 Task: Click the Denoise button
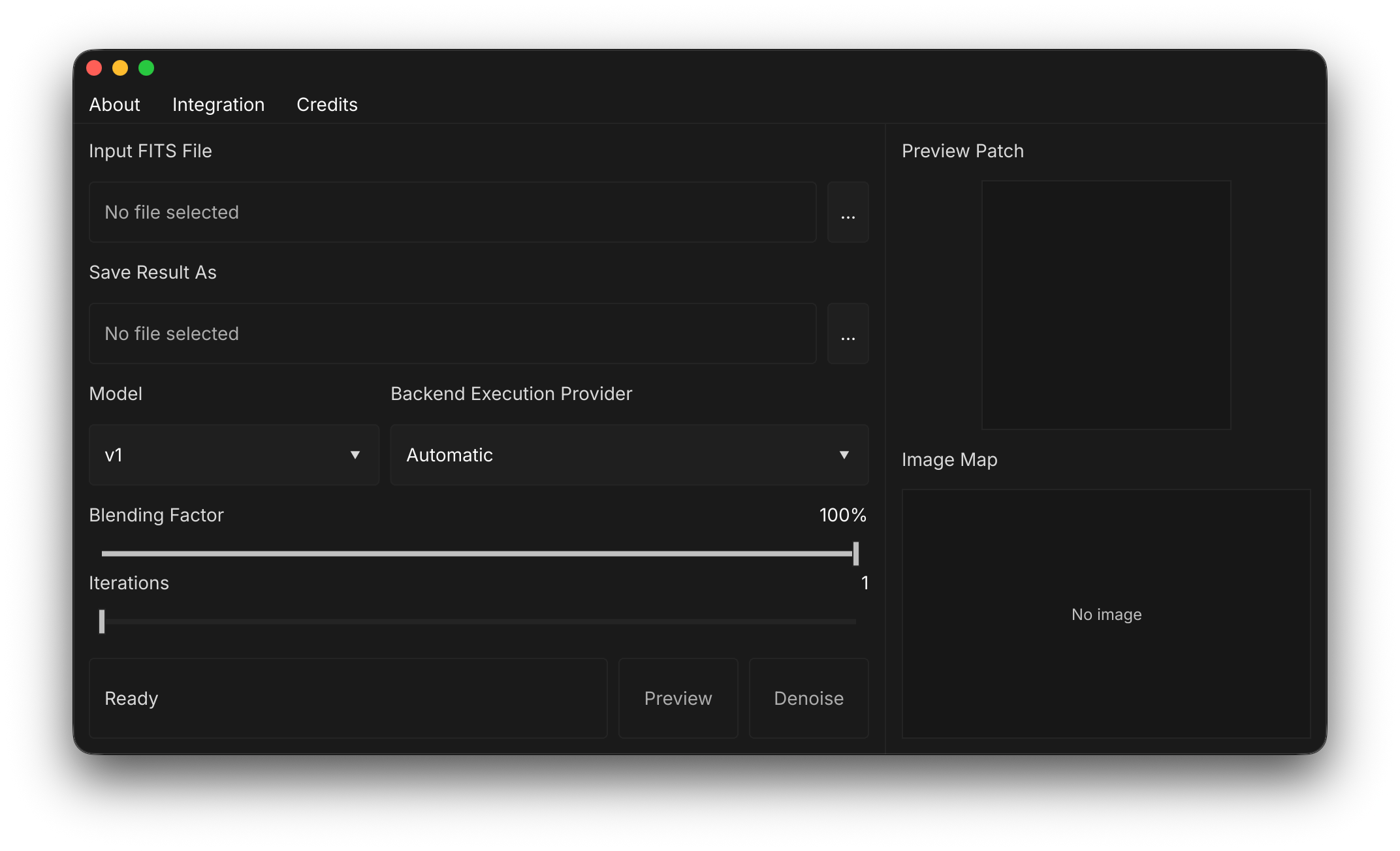pos(808,698)
